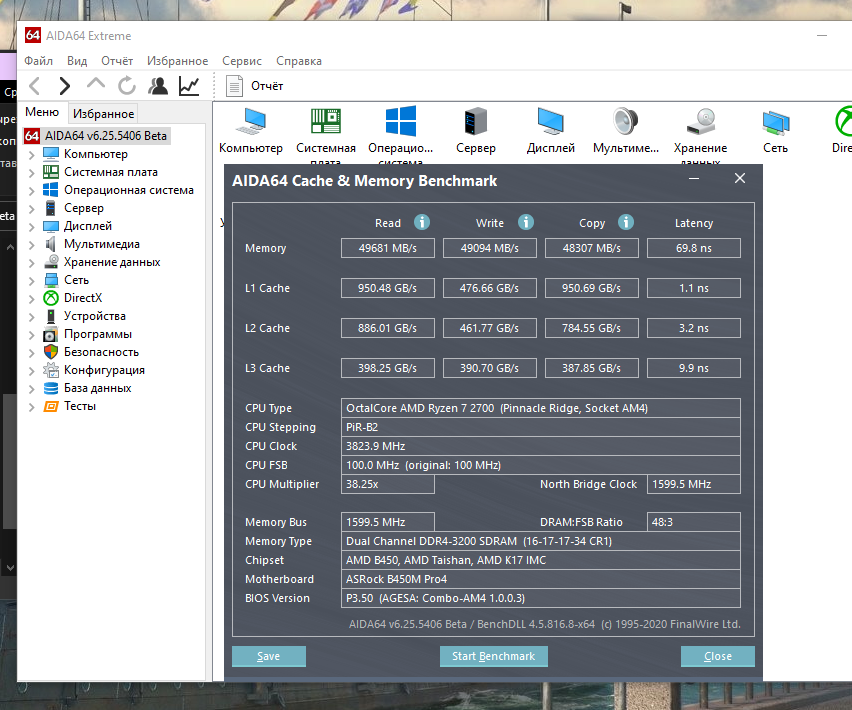Click the Close button in benchmark dialog
The image size is (852, 710).
click(718, 656)
